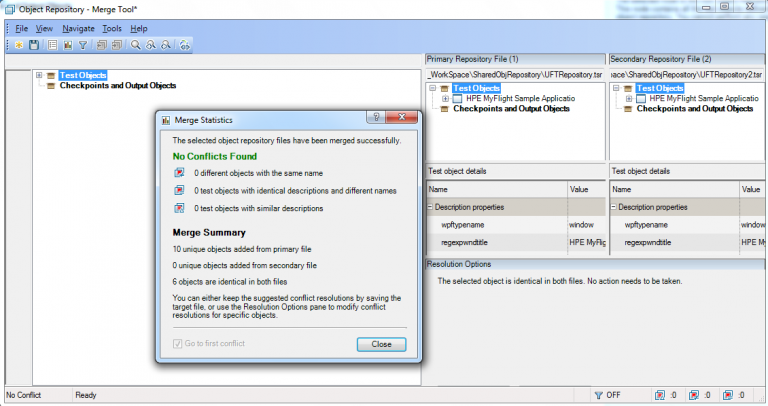The height and width of the screenshot is (406, 768).
Task: Click the Name column header in primary details
Action: click(439, 188)
